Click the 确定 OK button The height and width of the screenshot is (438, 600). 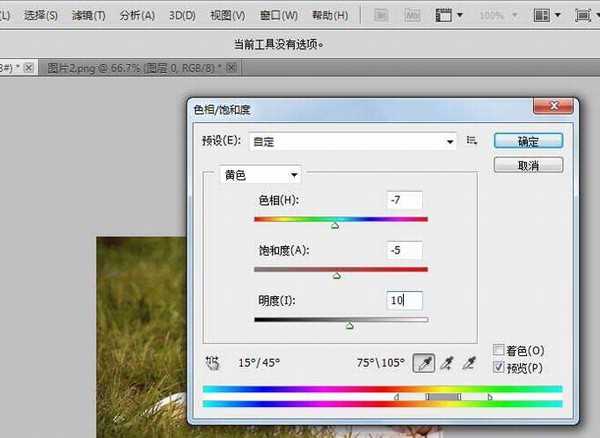tap(528, 141)
